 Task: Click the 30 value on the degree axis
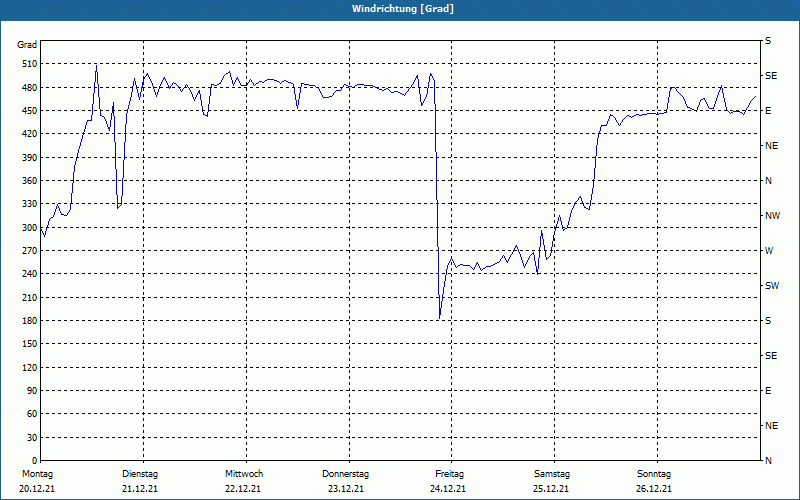pos(32,438)
